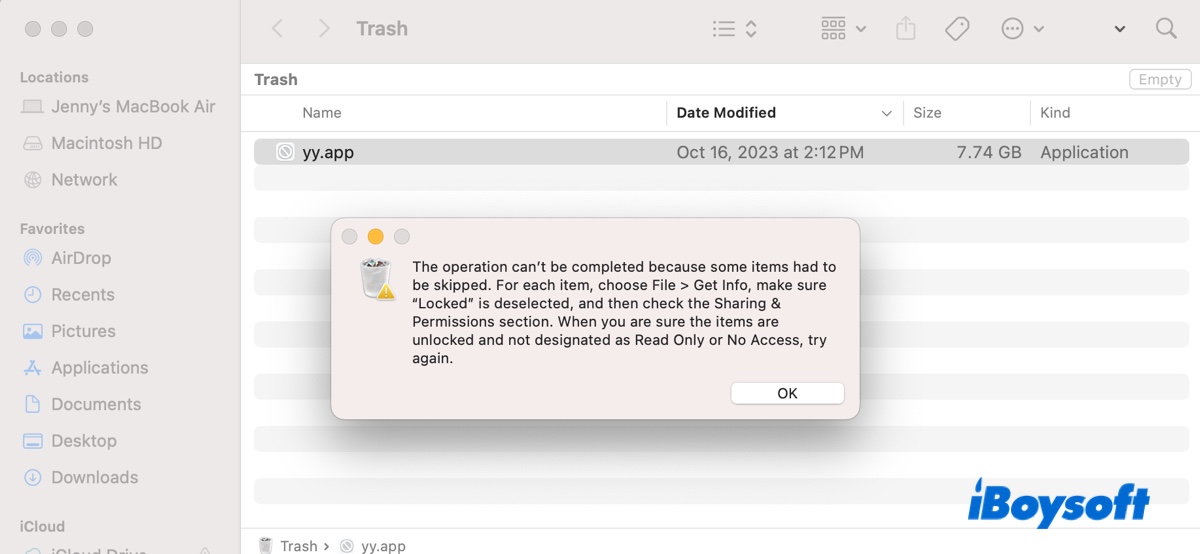The image size is (1200, 554).
Task: Open the Group By dropdown
Action: click(843, 29)
